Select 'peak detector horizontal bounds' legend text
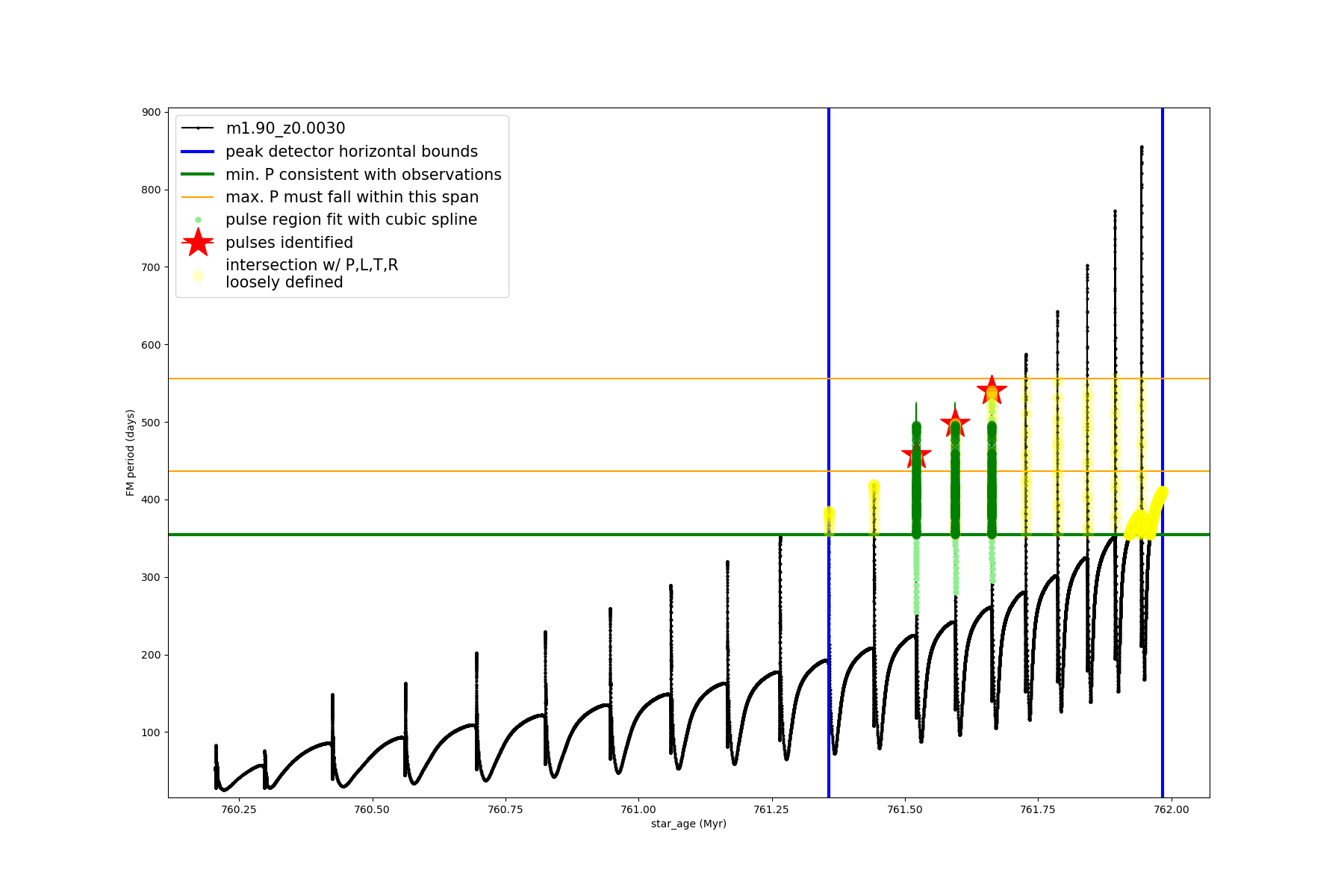Image resolution: width=1344 pixels, height=896 pixels. click(x=351, y=152)
